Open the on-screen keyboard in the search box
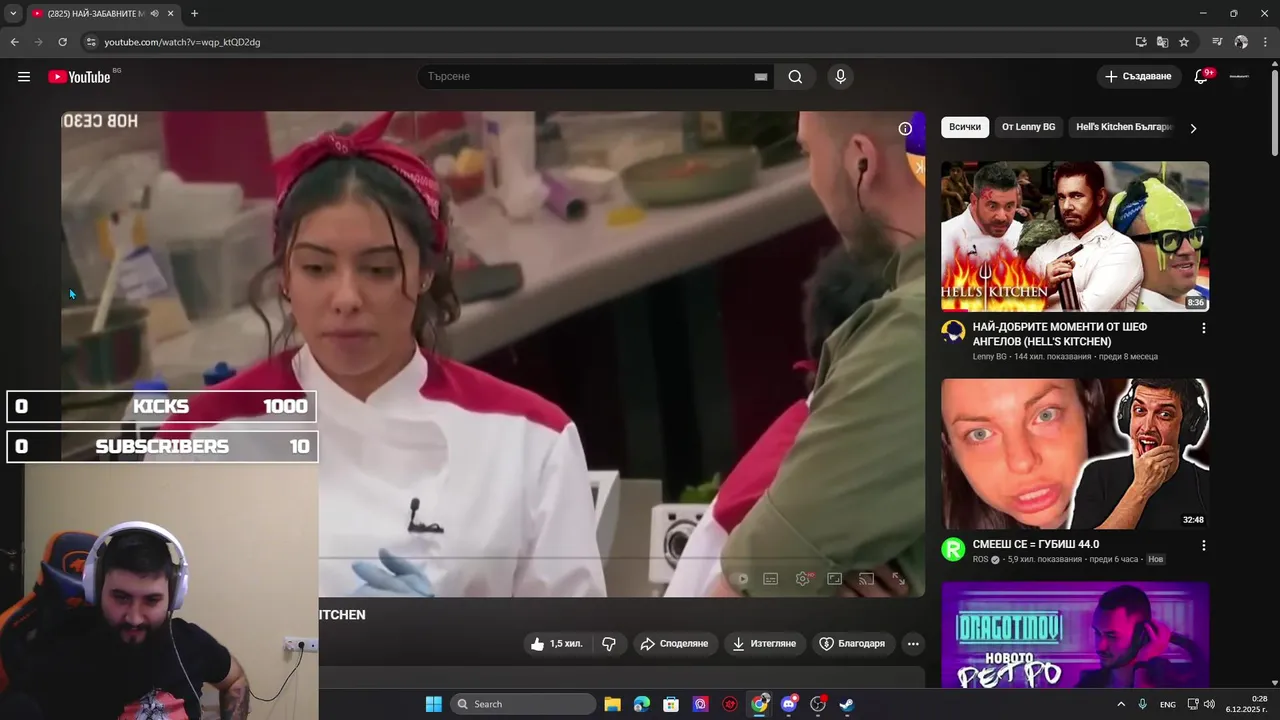This screenshot has width=1280, height=720. coord(760,77)
